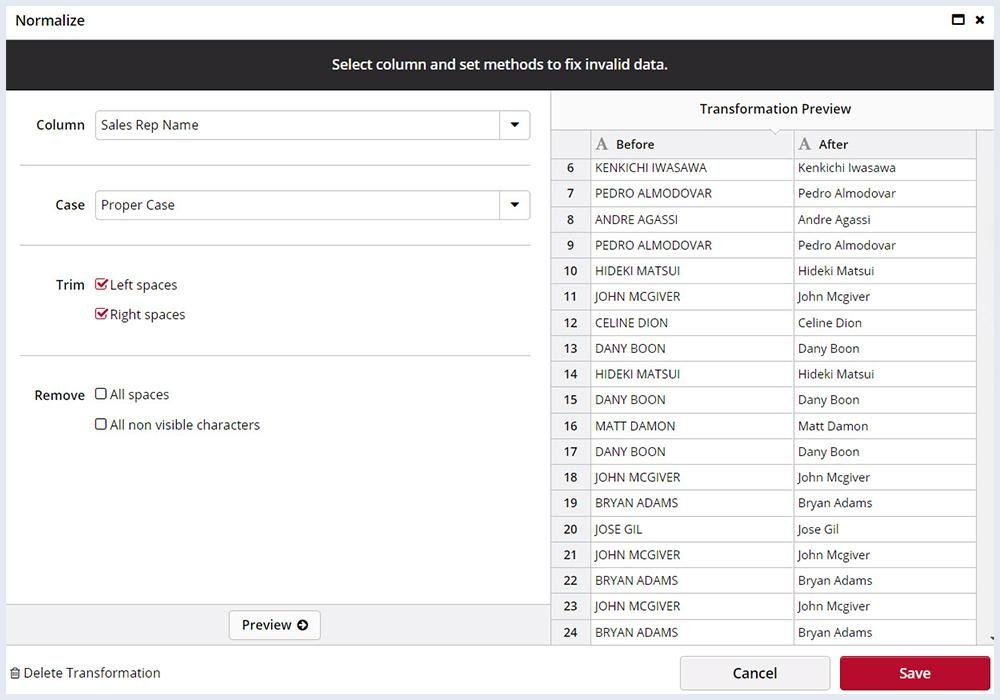This screenshot has height=700, width=1000.
Task: Click the arrow icon on Preview button
Action: 302,625
